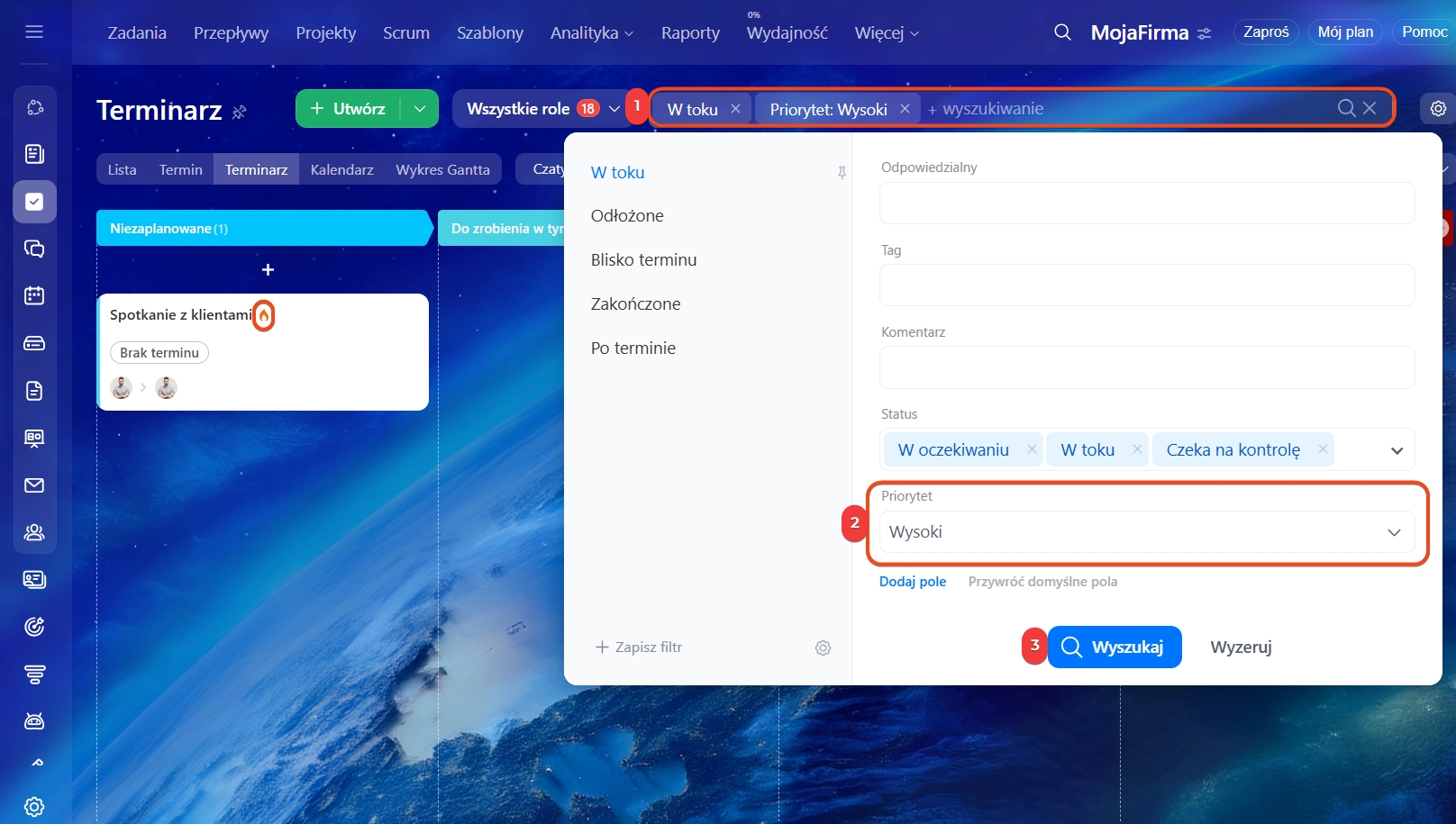Switch to the Kalendarz view tab
This screenshot has height=824, width=1456.
[x=341, y=169]
